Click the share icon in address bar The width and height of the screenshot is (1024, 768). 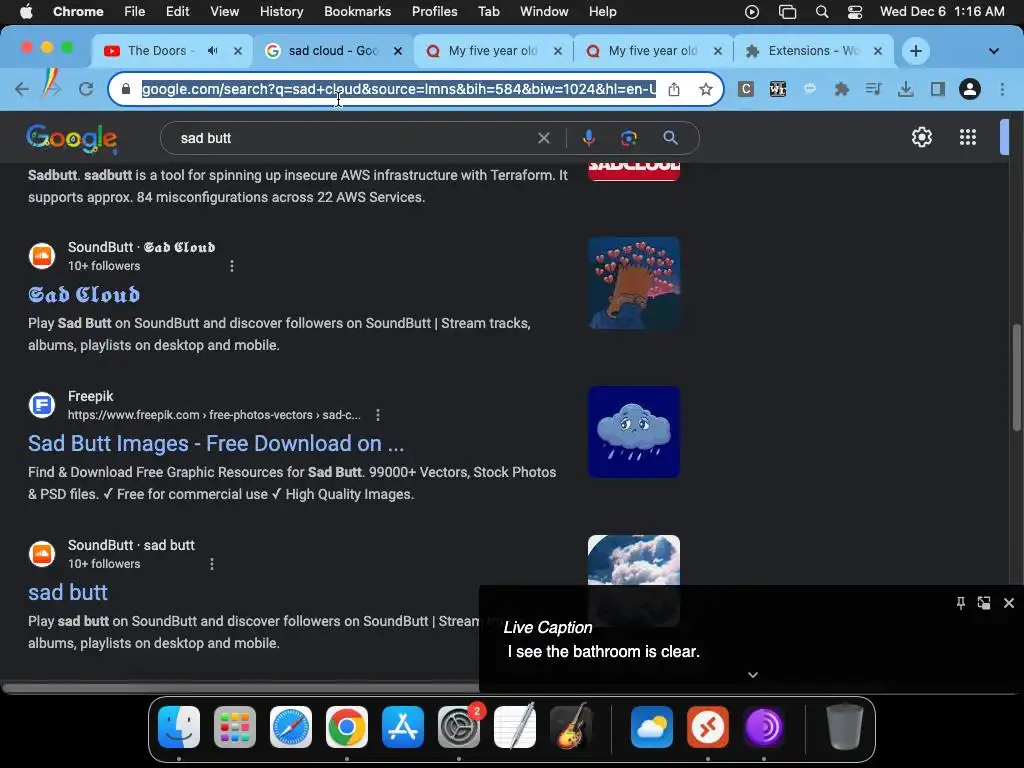click(x=674, y=89)
